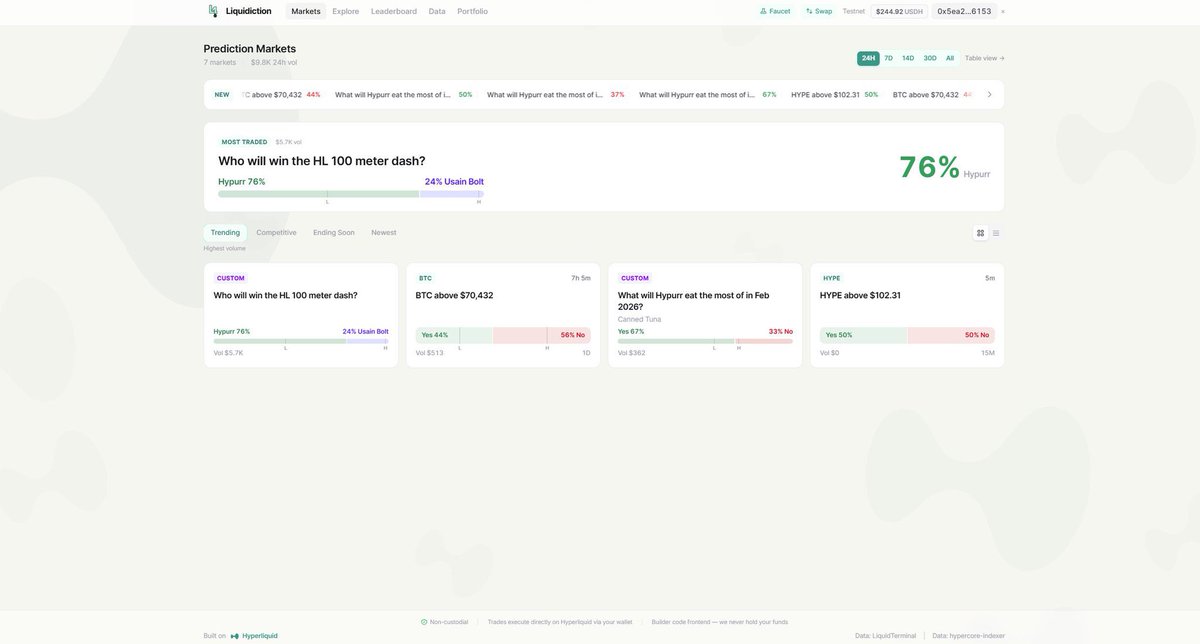
Task: Open the Swap button
Action: pyautogui.click(x=819, y=11)
